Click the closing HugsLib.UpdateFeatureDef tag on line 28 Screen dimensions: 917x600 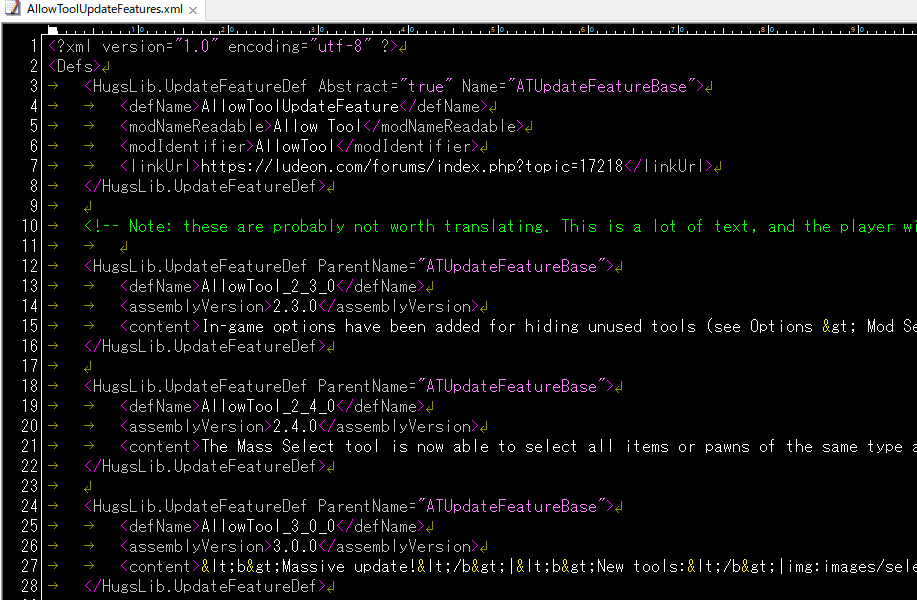(x=205, y=585)
